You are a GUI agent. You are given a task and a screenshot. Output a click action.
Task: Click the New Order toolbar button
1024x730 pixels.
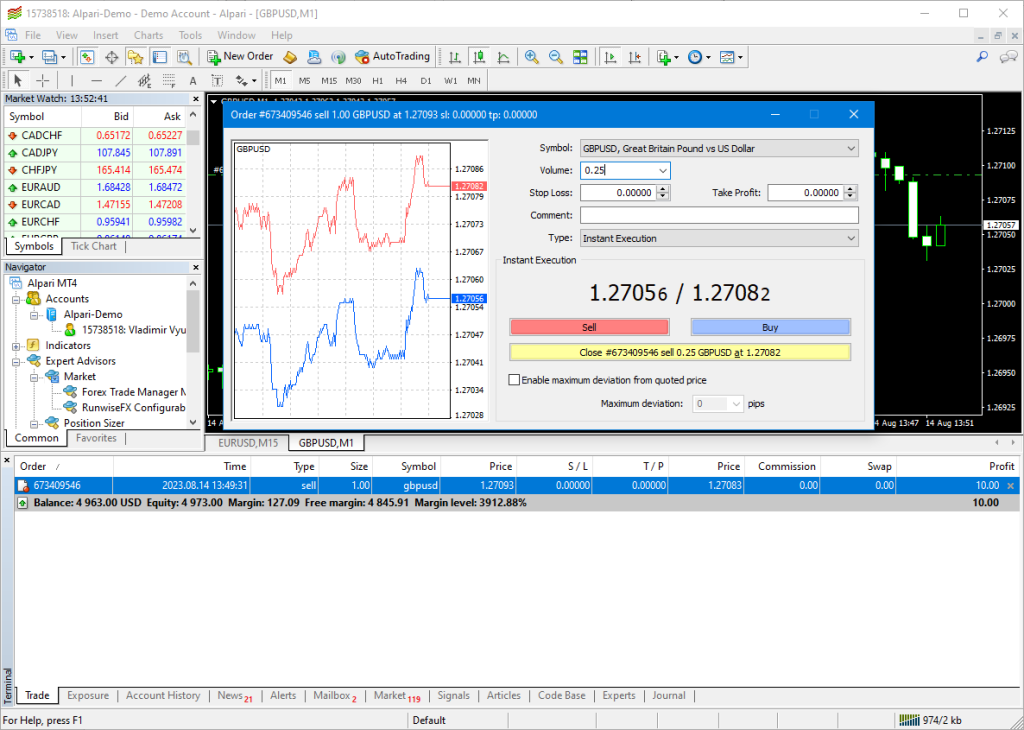(x=240, y=57)
